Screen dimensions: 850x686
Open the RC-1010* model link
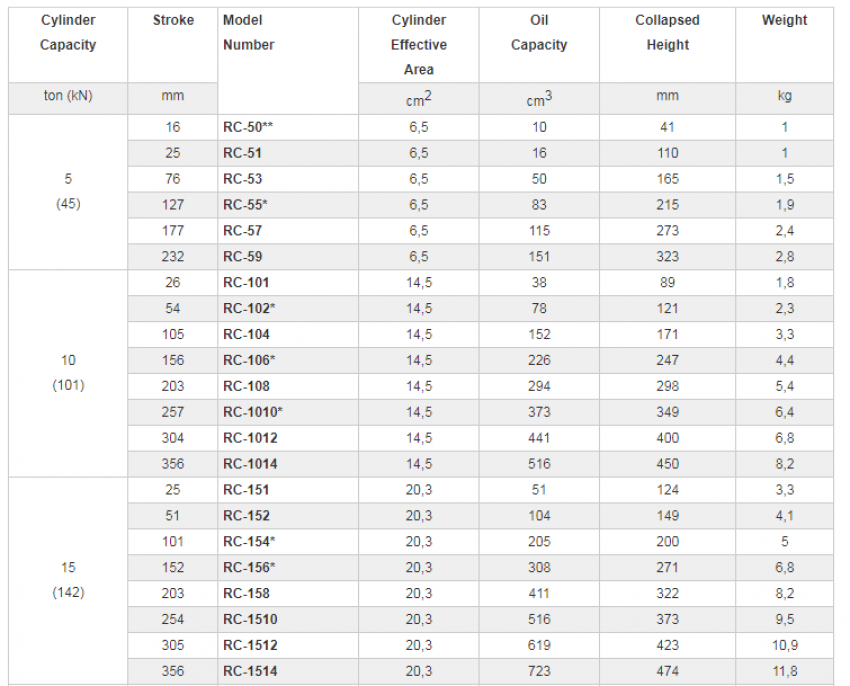coord(253,412)
